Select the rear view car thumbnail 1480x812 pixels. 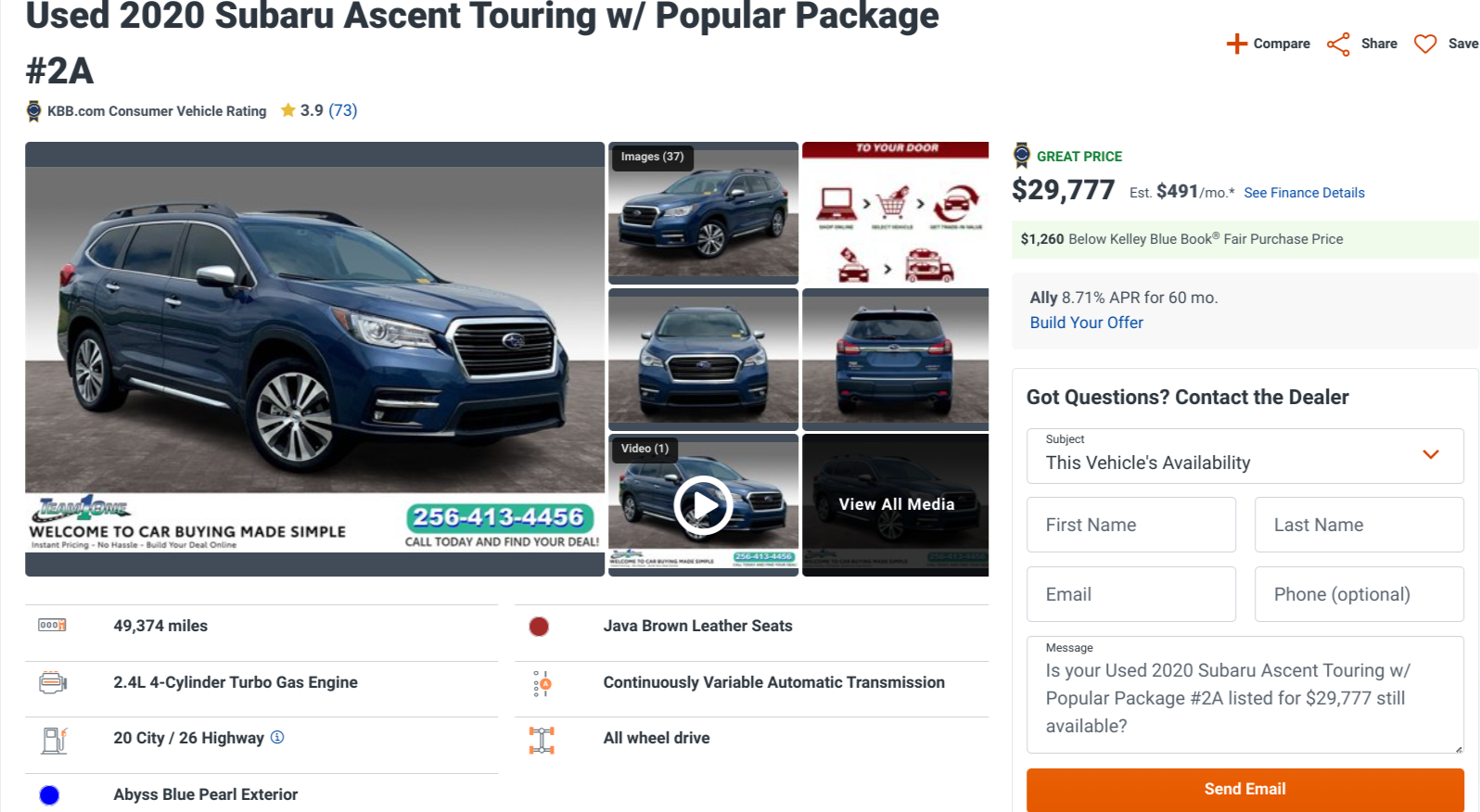895,357
